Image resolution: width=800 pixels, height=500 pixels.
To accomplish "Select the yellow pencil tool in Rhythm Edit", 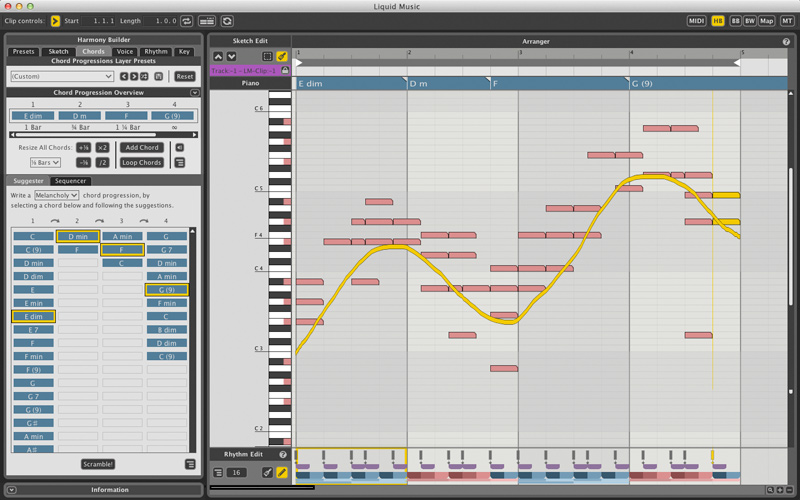I will tap(282, 472).
